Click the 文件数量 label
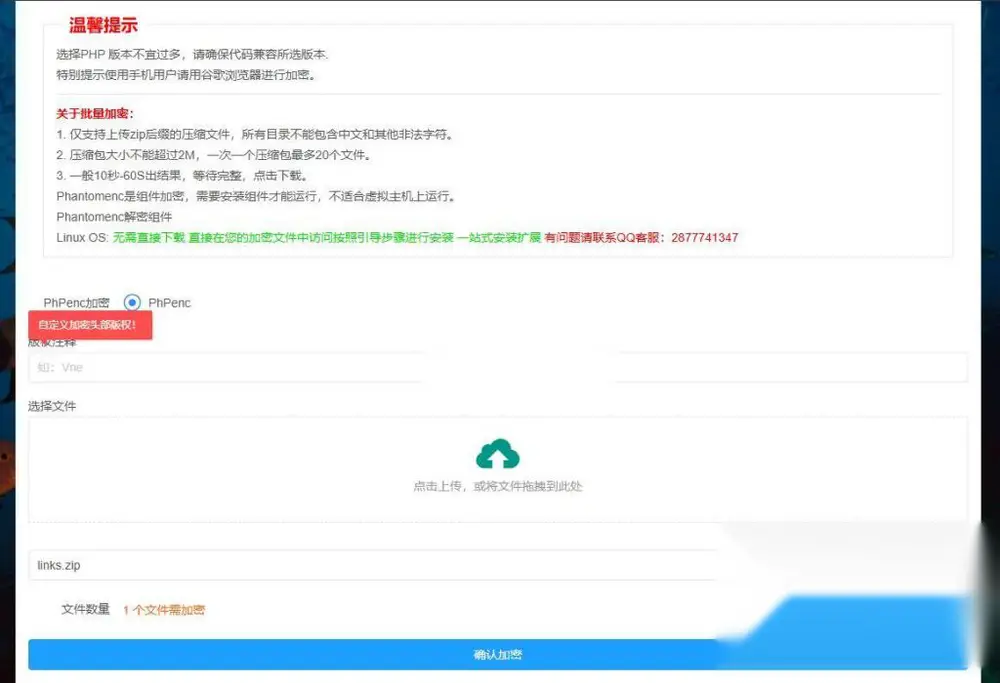Screen dimensions: 1000x683 (x=85, y=609)
